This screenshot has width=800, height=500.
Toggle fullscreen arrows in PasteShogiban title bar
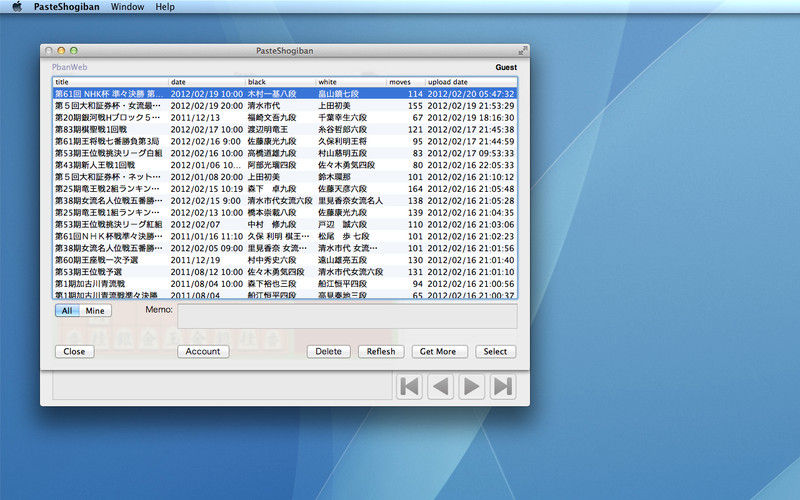pyautogui.click(x=522, y=51)
